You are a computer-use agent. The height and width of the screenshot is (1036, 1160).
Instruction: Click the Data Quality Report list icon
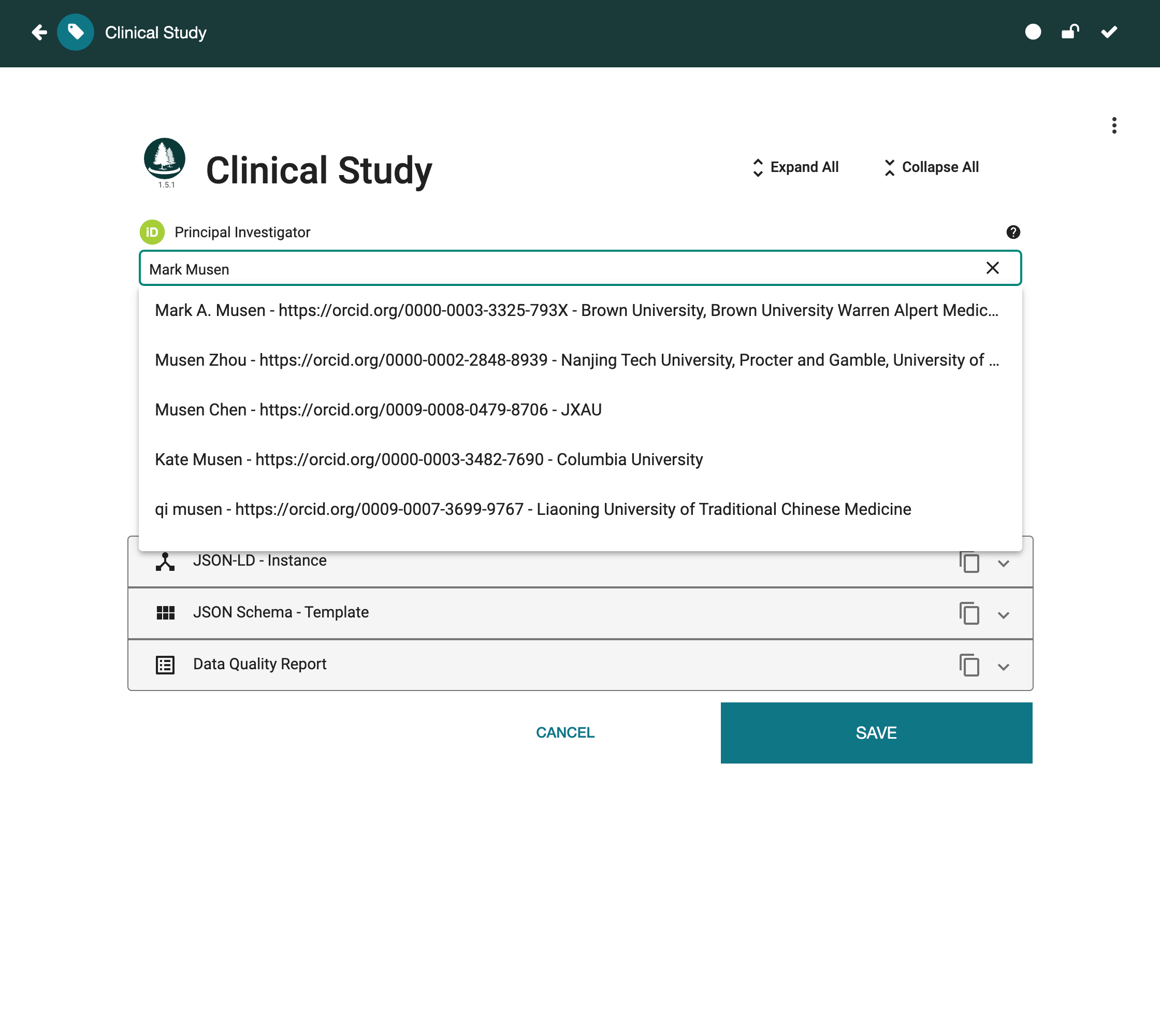[x=165, y=665]
